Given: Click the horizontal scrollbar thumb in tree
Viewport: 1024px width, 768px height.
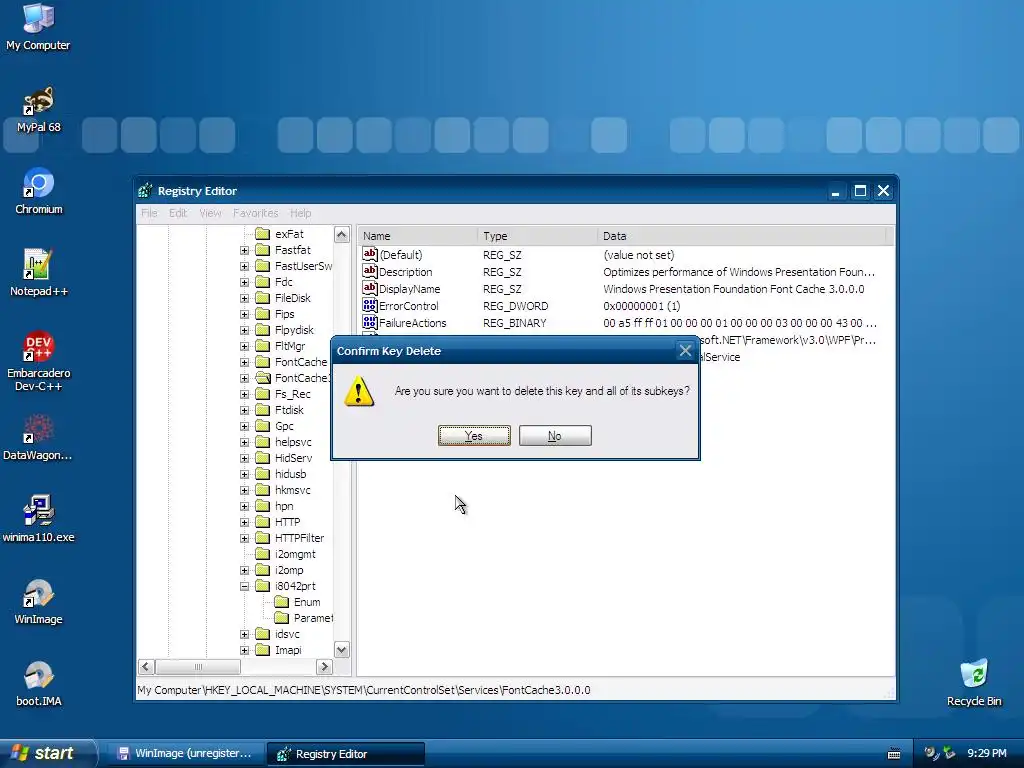Looking at the screenshot, I should click(x=199, y=667).
